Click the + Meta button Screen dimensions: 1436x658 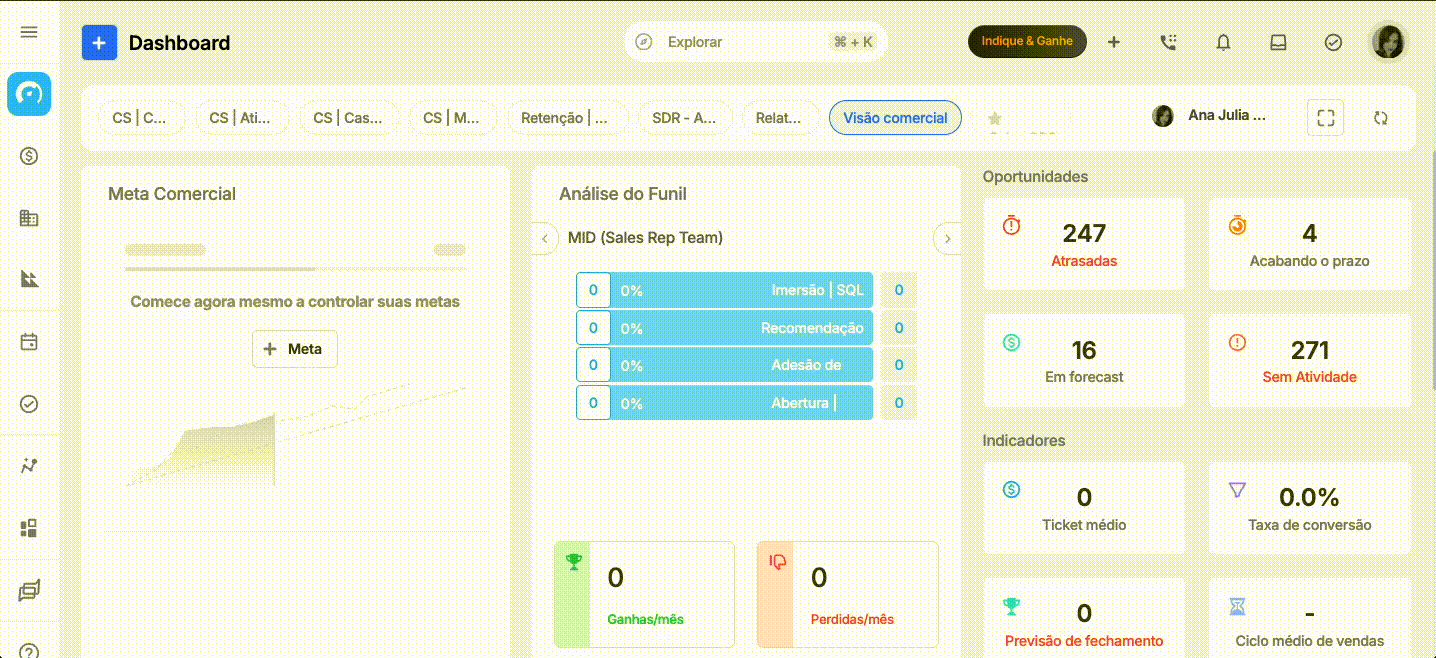(x=294, y=349)
